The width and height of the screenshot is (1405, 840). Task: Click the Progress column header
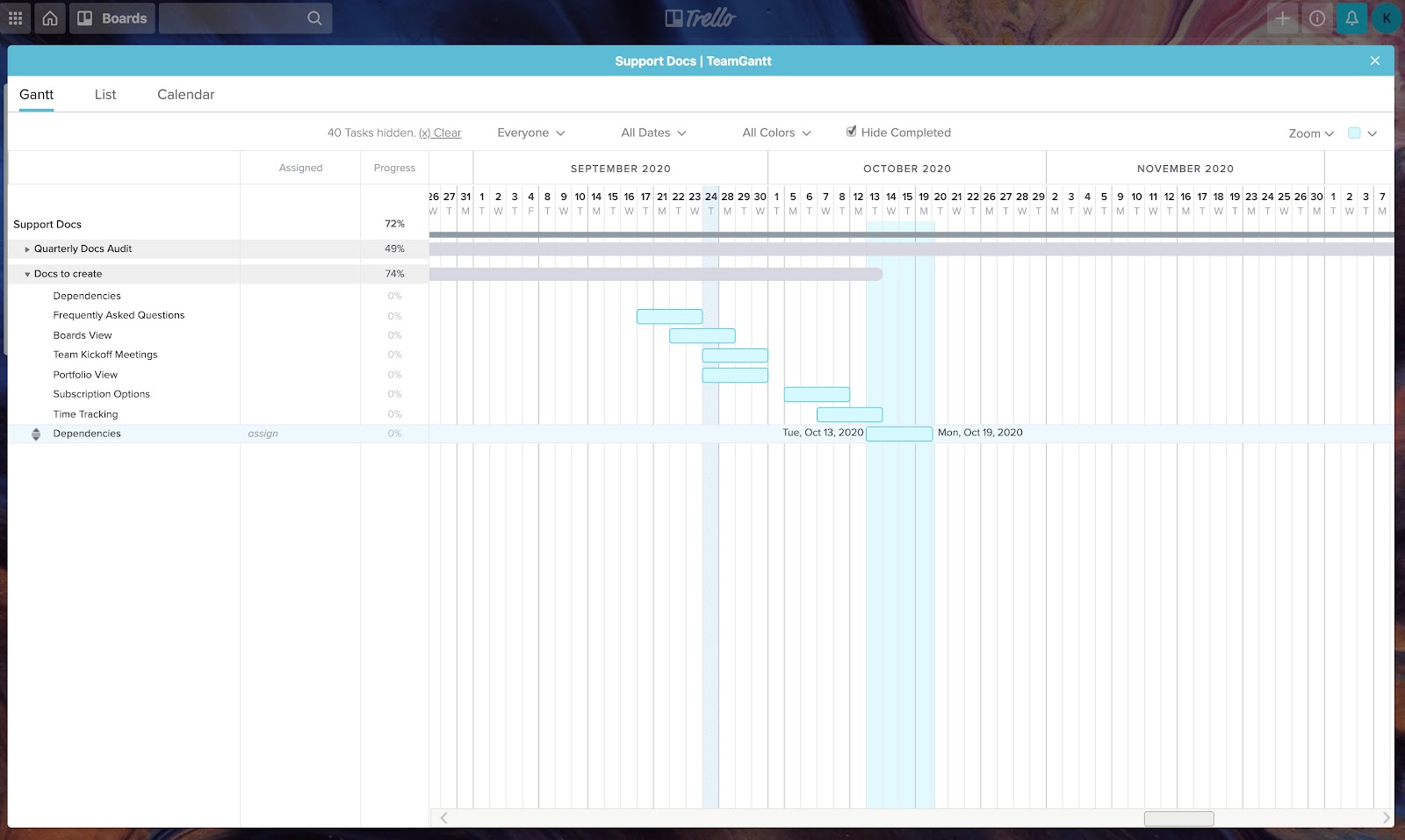pos(394,168)
